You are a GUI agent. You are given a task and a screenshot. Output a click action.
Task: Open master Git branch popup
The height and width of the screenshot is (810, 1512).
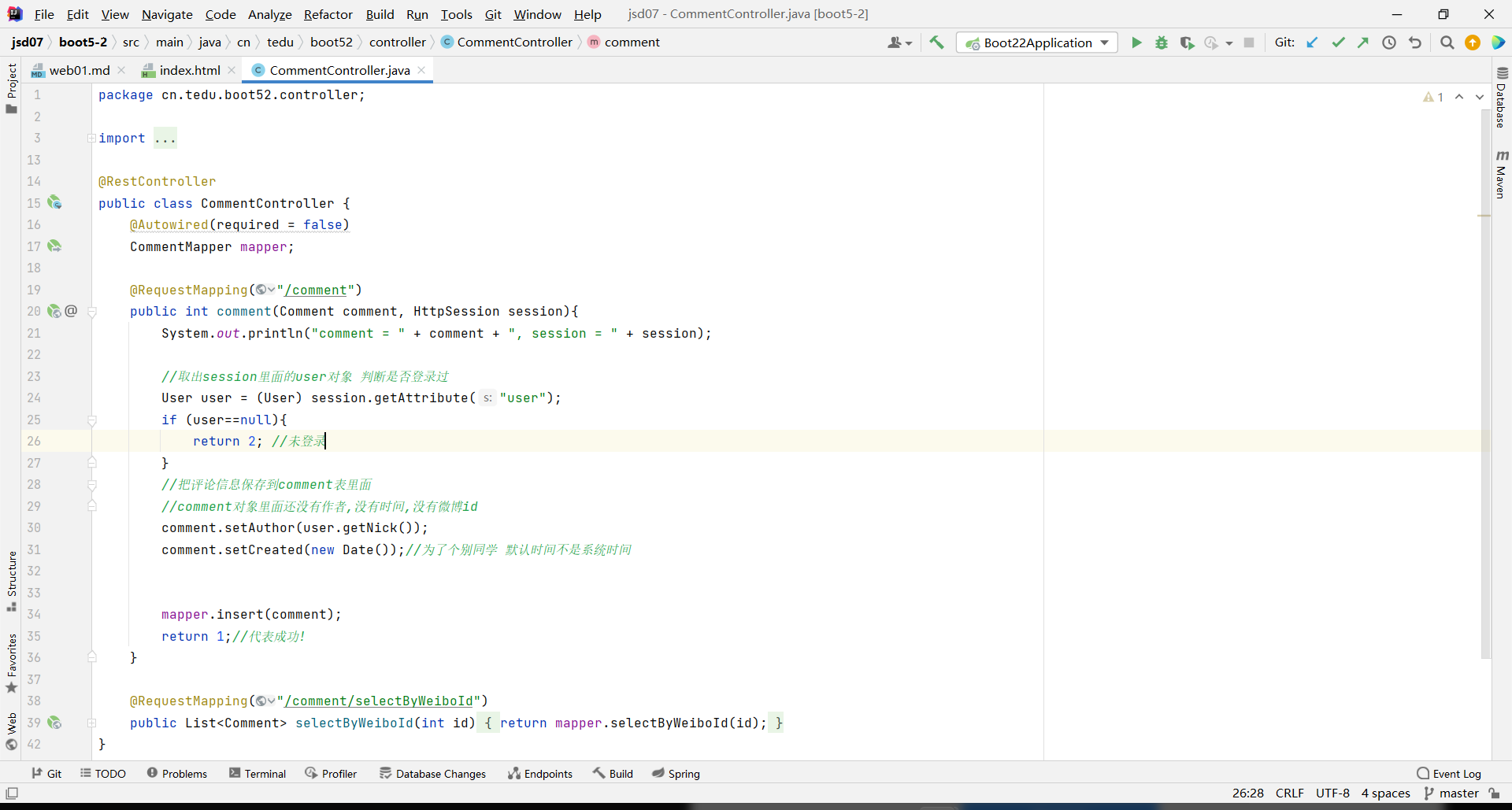[x=1451, y=793]
